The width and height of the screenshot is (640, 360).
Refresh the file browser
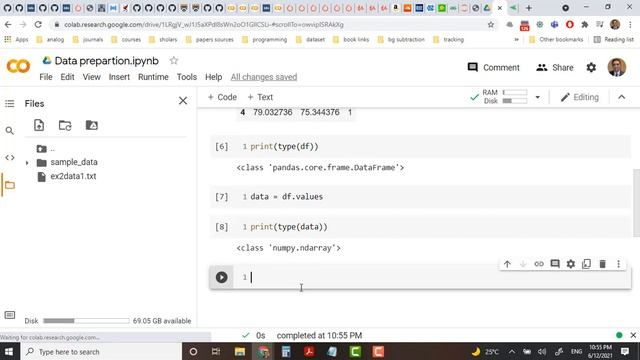click(x=65, y=125)
